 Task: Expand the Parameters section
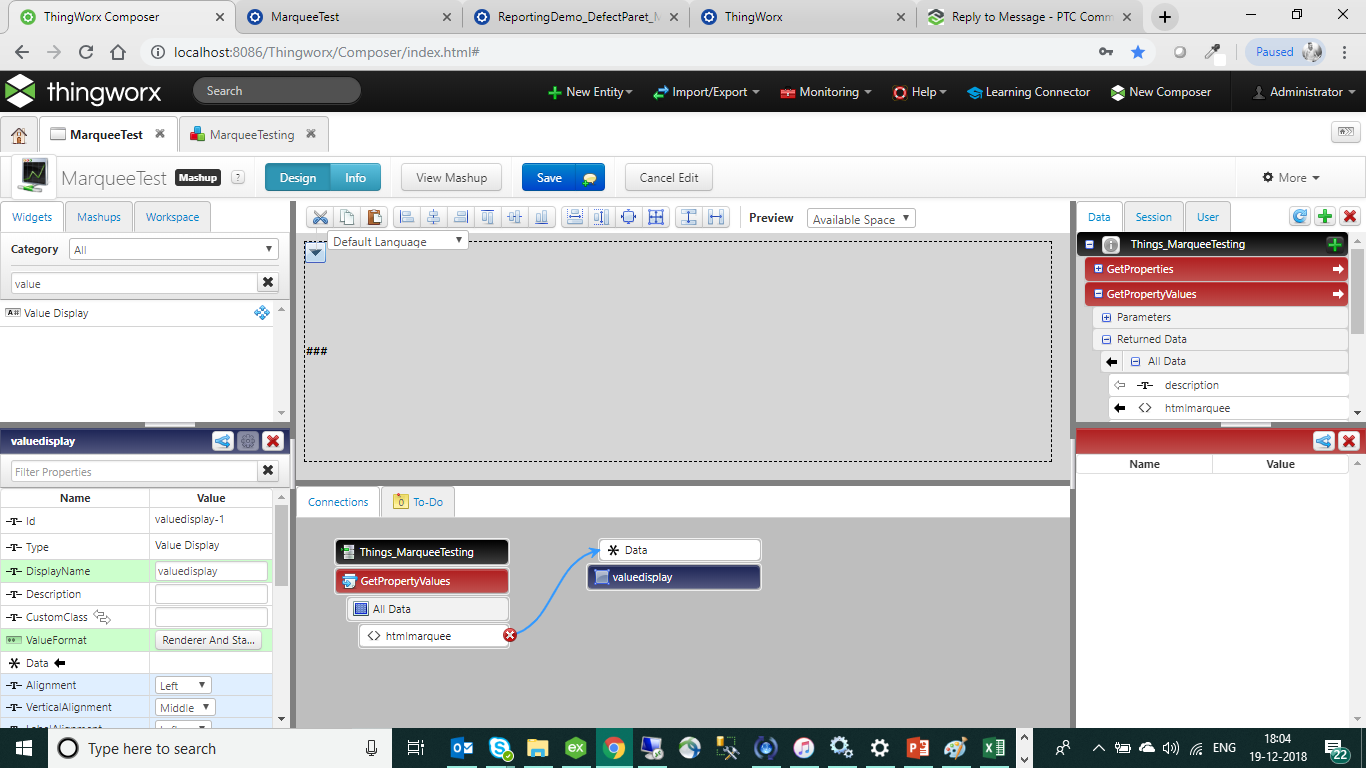point(1106,317)
